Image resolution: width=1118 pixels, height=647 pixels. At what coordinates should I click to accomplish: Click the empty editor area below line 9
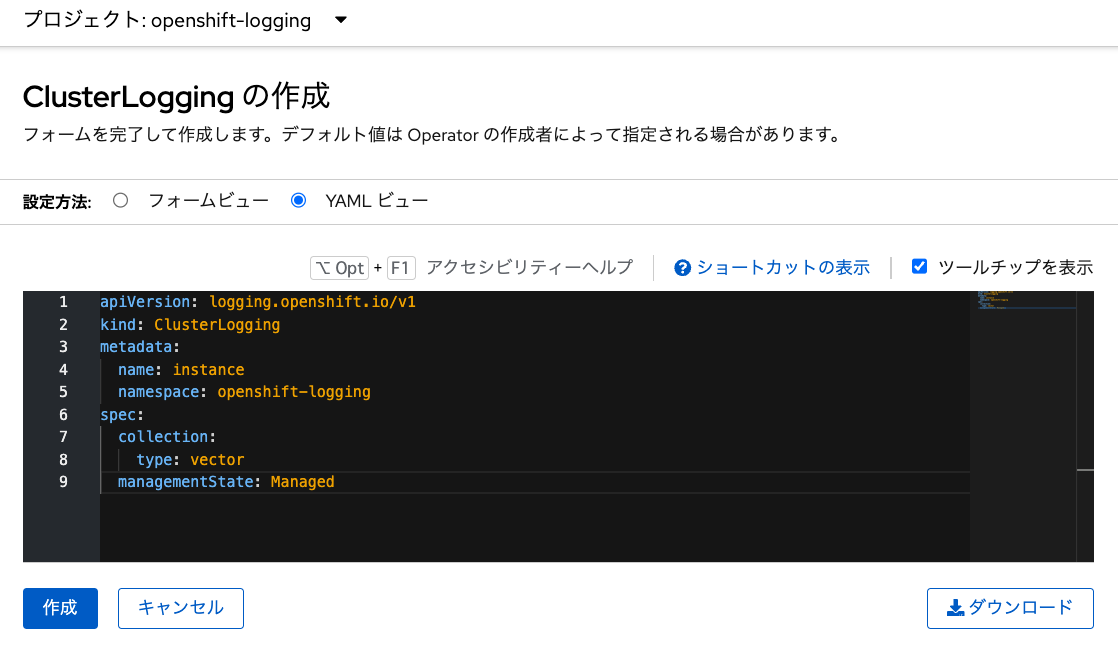click(535, 526)
